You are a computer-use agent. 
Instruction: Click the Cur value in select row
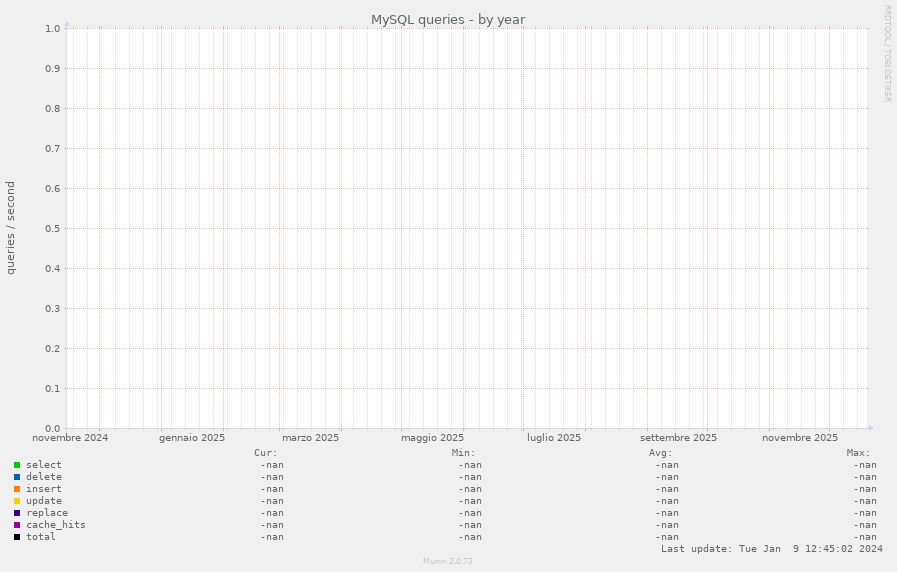[x=272, y=466]
